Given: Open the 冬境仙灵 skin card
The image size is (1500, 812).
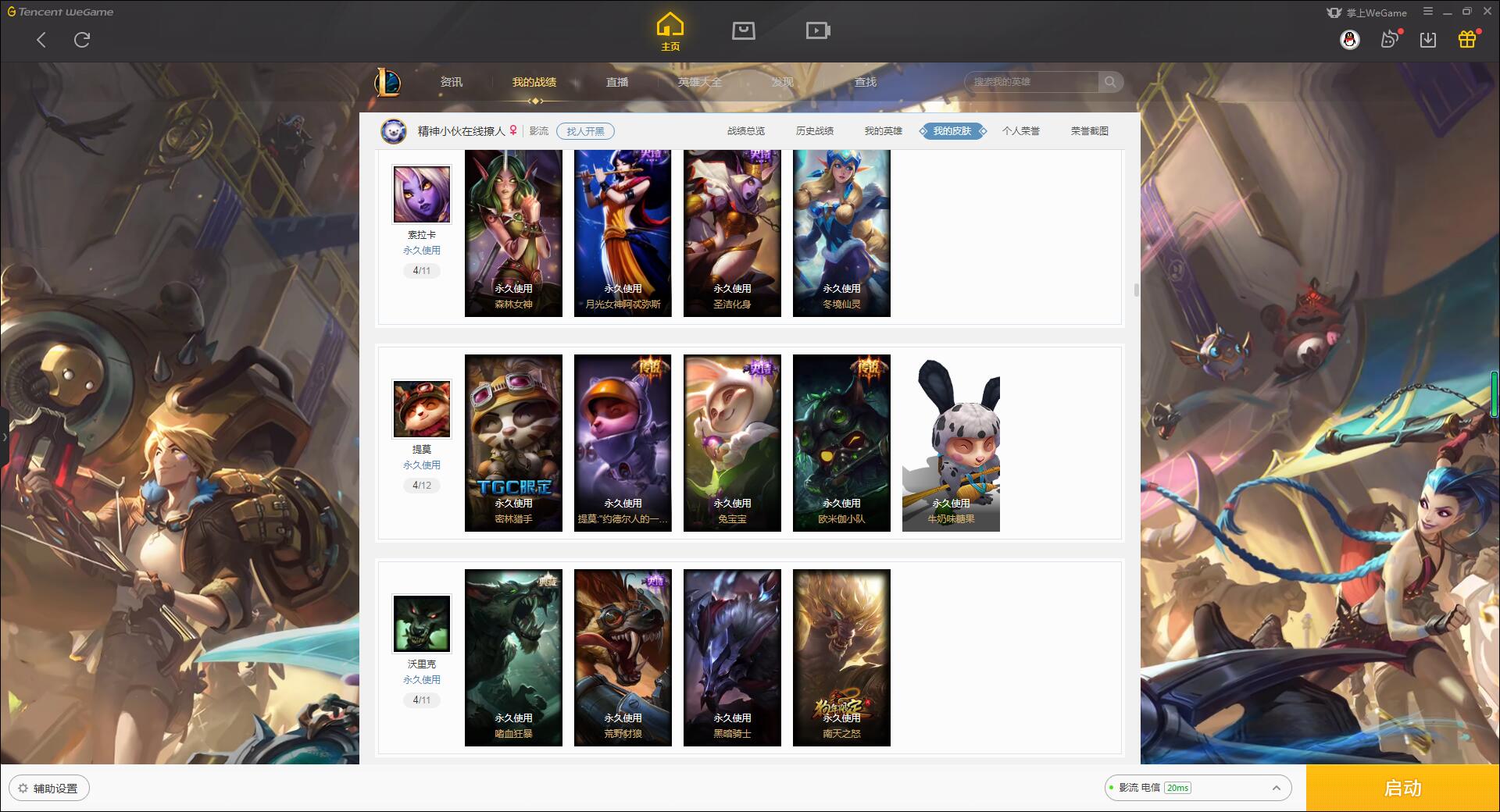Looking at the screenshot, I should (841, 233).
